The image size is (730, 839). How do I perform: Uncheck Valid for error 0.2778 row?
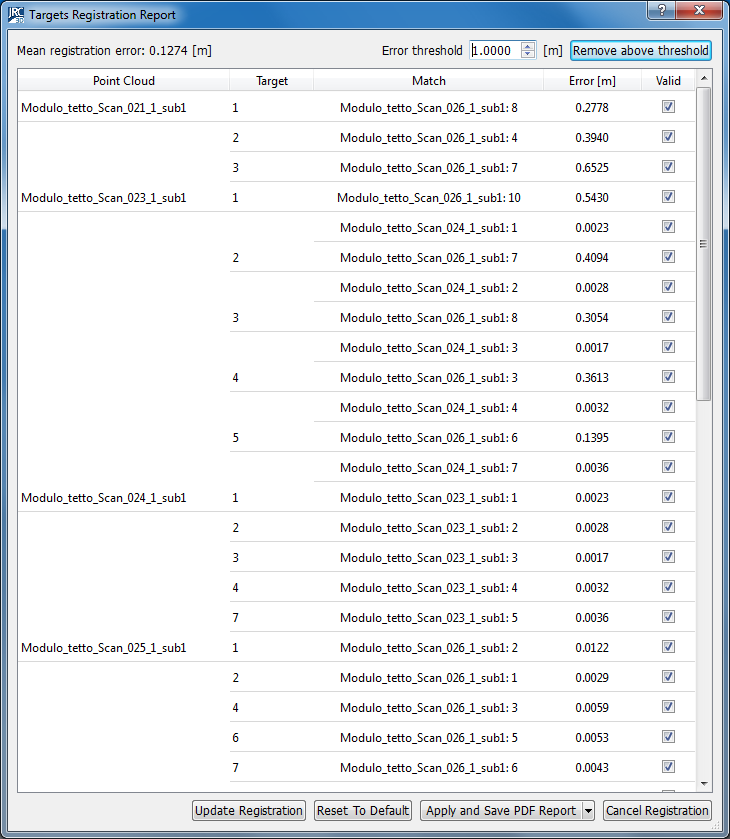(x=668, y=107)
